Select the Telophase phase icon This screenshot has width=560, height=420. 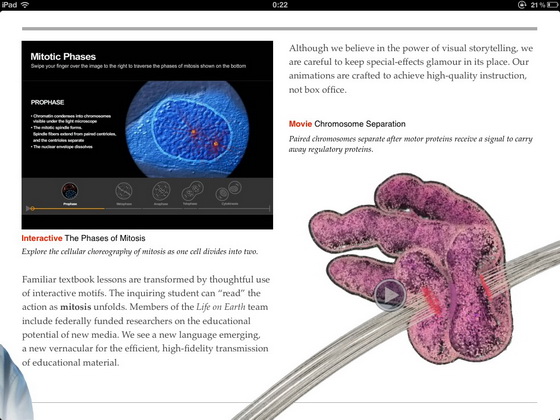click(x=192, y=191)
